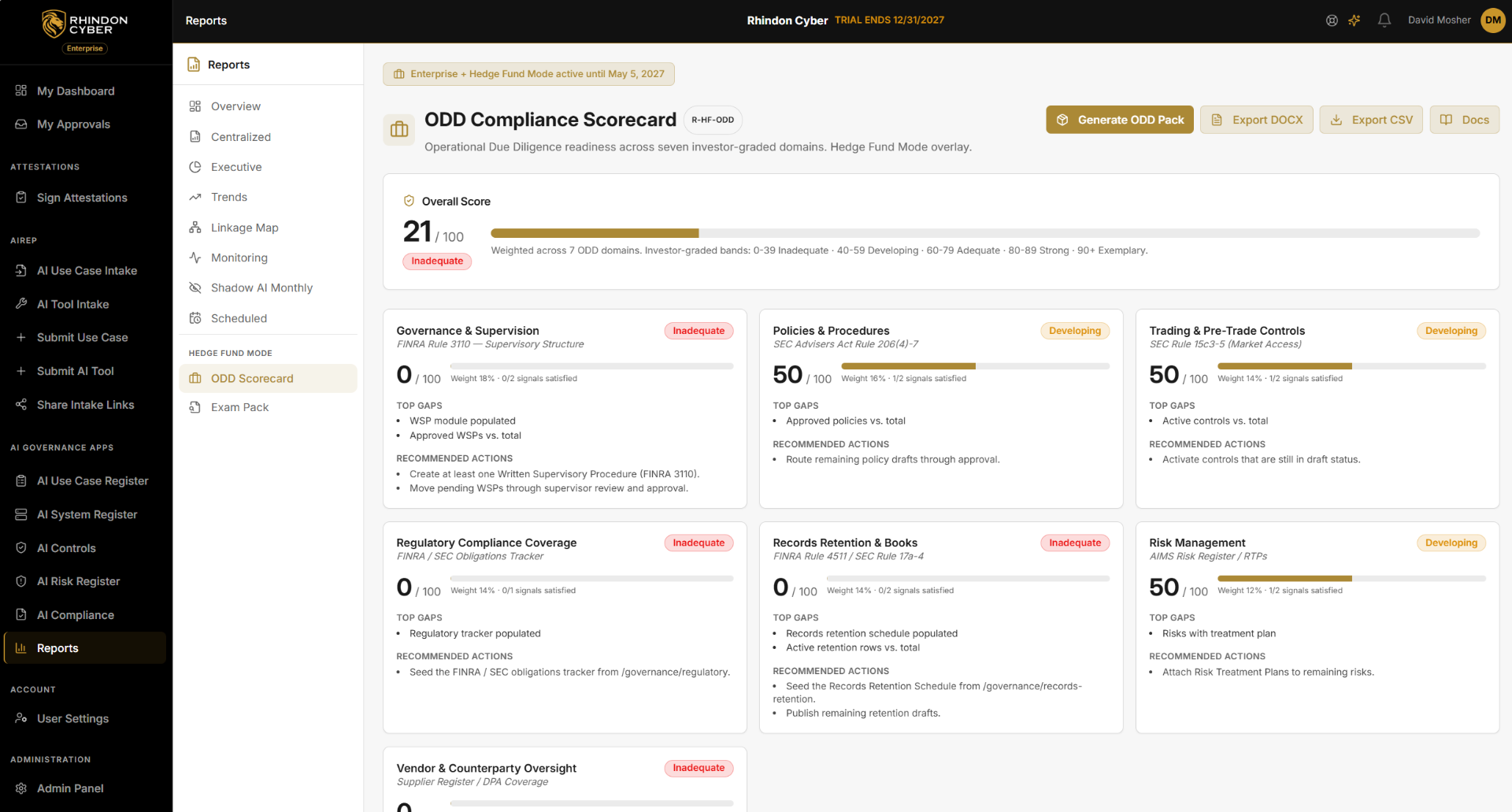This screenshot has height=812, width=1512.
Task: Open AI Use Case Intake
Action: point(85,270)
